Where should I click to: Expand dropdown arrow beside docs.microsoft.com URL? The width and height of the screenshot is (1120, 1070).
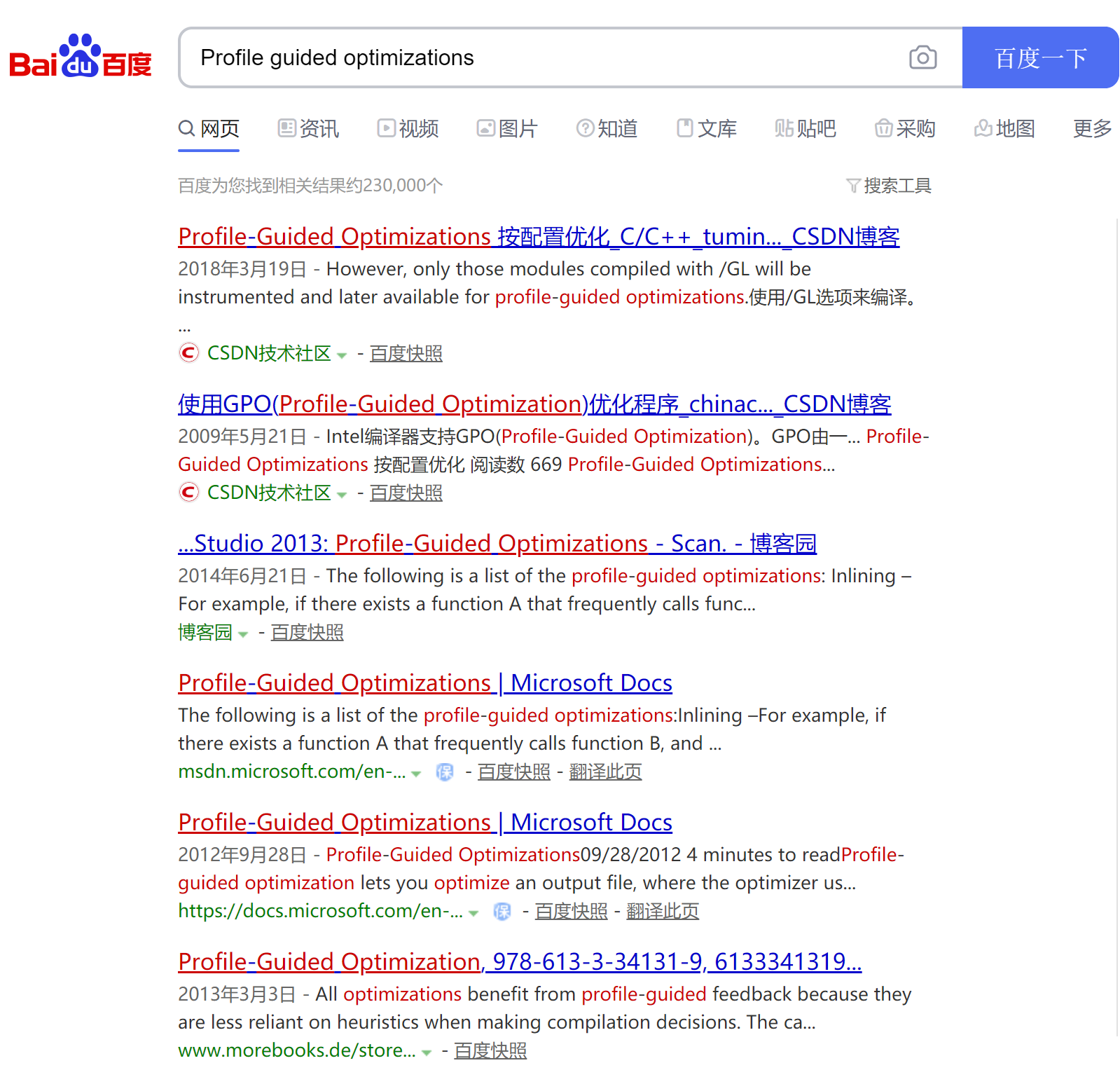click(473, 913)
